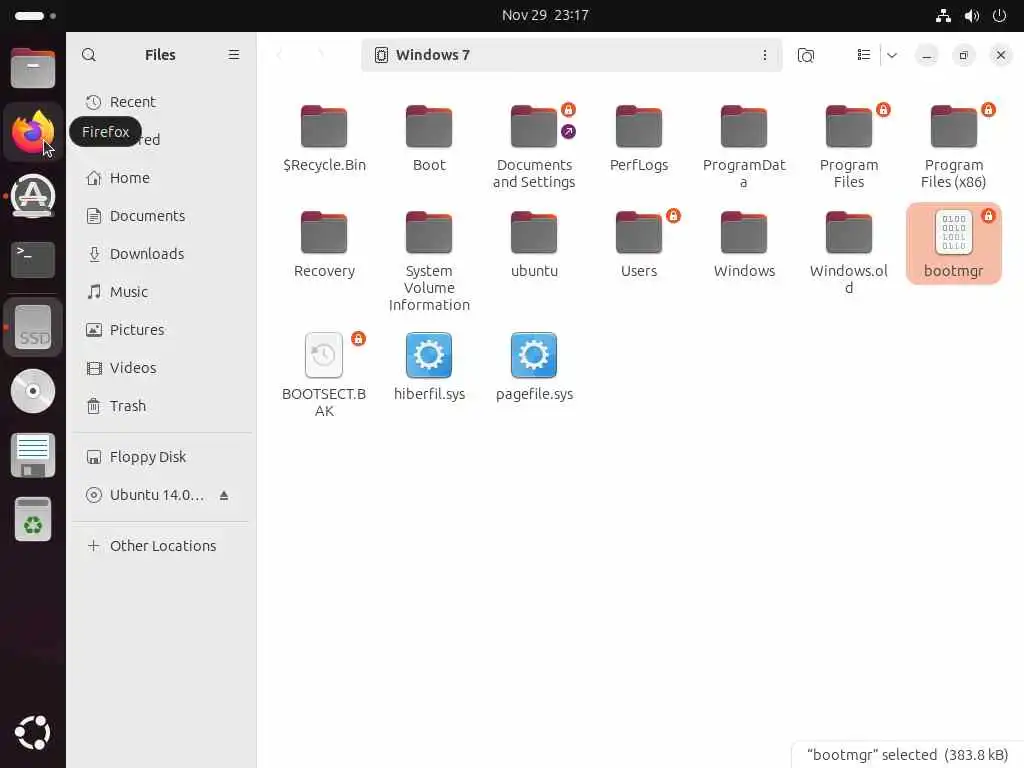This screenshot has width=1024, height=768.
Task: Expand view options dropdown arrow
Action: (892, 55)
